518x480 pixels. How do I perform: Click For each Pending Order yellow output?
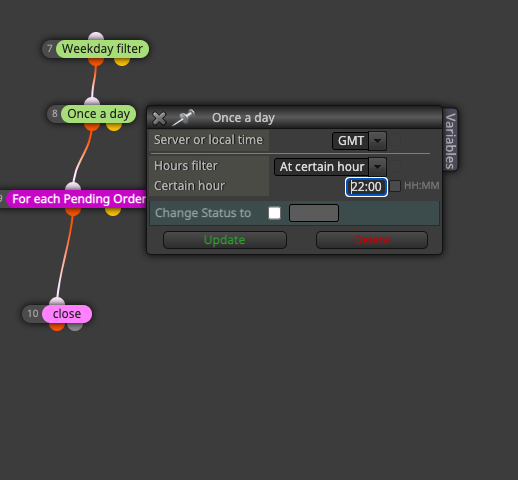[x=113, y=212]
